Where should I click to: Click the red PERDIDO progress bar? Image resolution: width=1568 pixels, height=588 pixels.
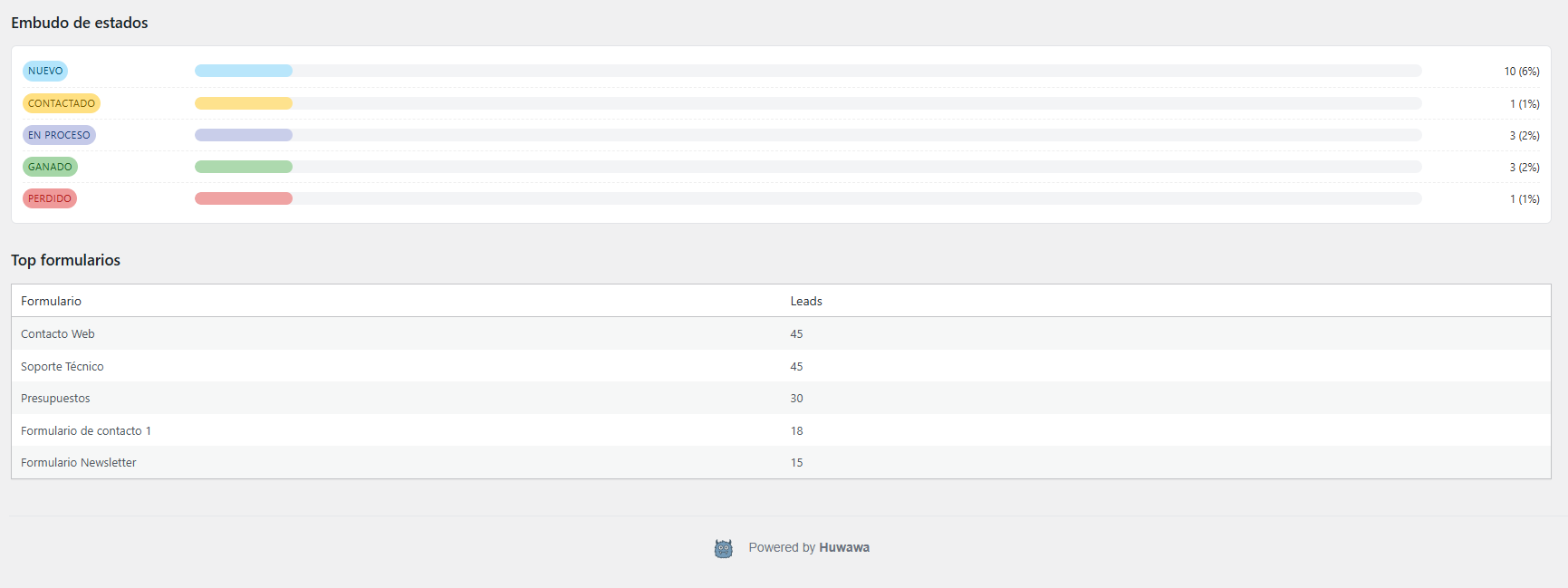(243, 198)
